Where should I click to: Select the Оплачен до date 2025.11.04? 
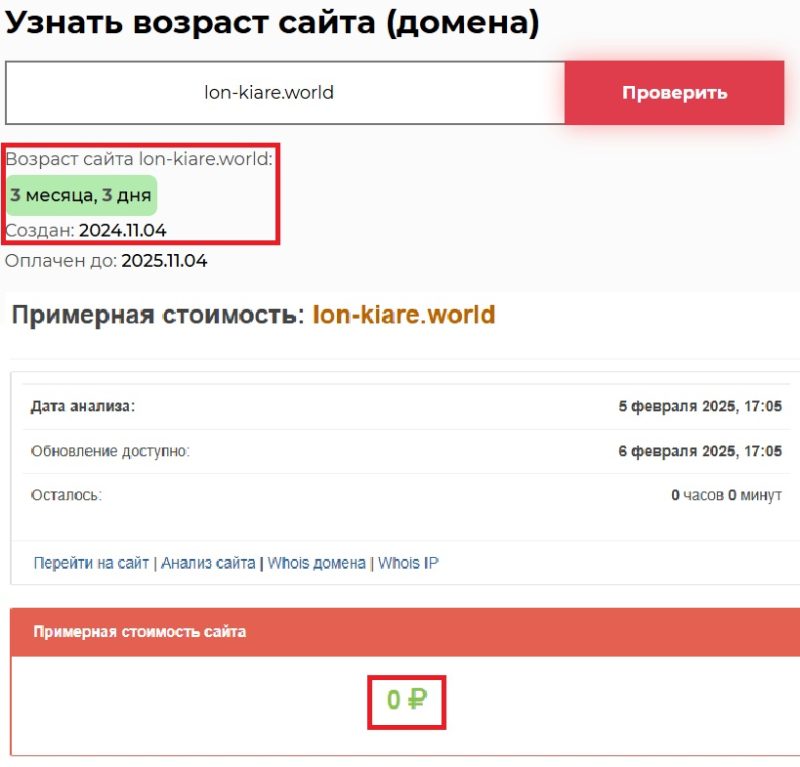[x=164, y=261]
